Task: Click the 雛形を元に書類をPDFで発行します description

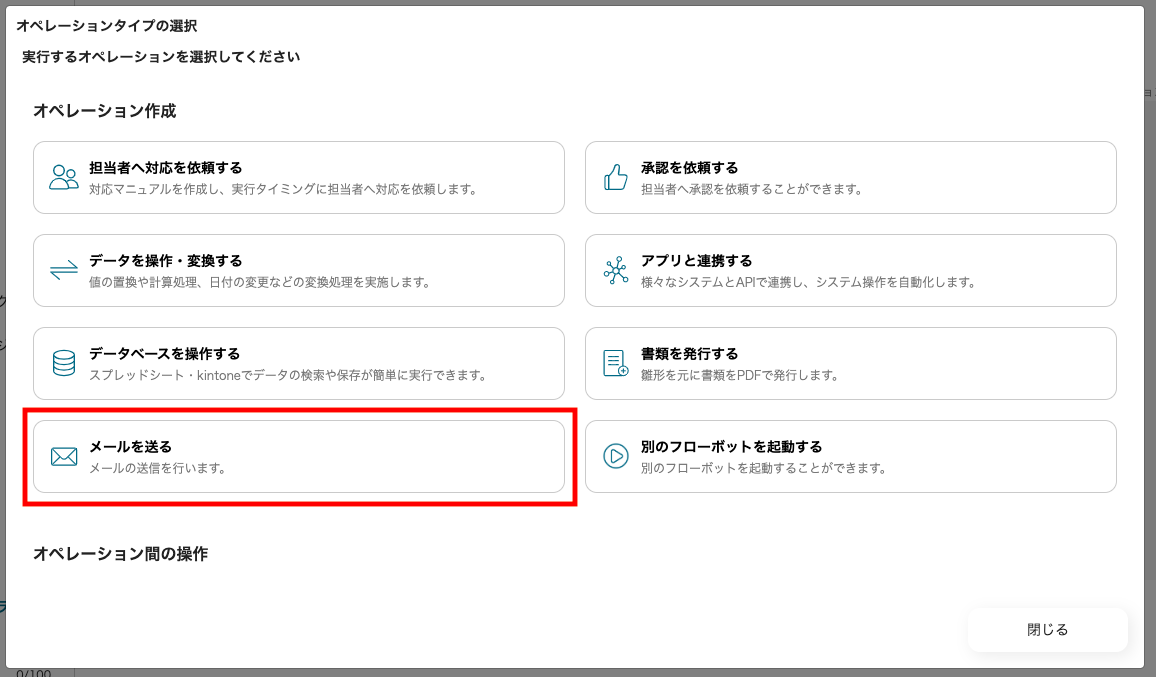Action: pyautogui.click(x=739, y=375)
